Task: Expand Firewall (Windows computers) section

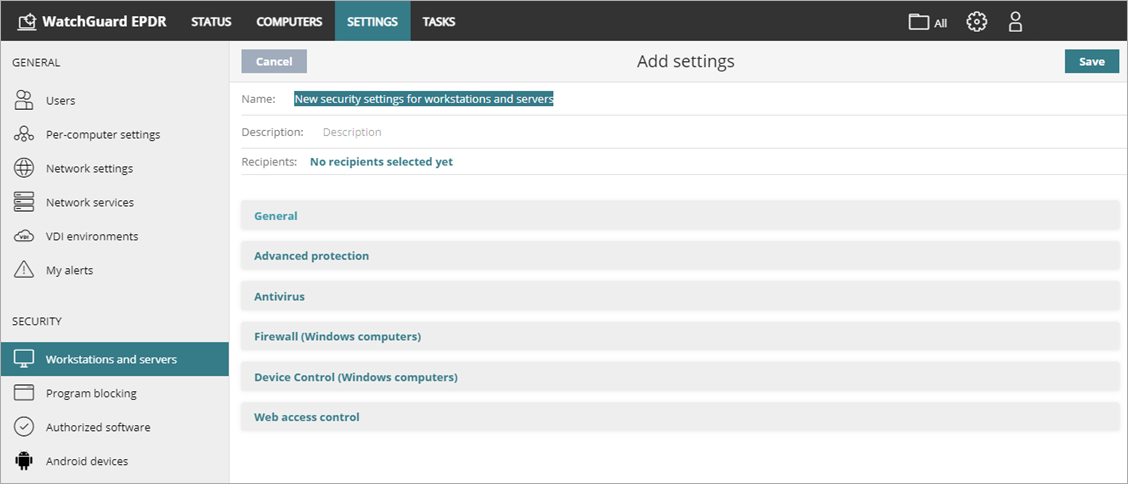Action: click(x=337, y=337)
